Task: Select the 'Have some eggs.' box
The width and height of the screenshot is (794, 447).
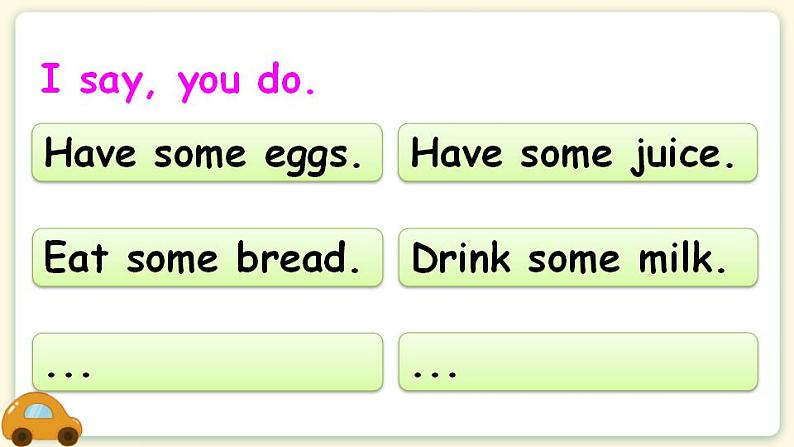Action: tap(207, 152)
